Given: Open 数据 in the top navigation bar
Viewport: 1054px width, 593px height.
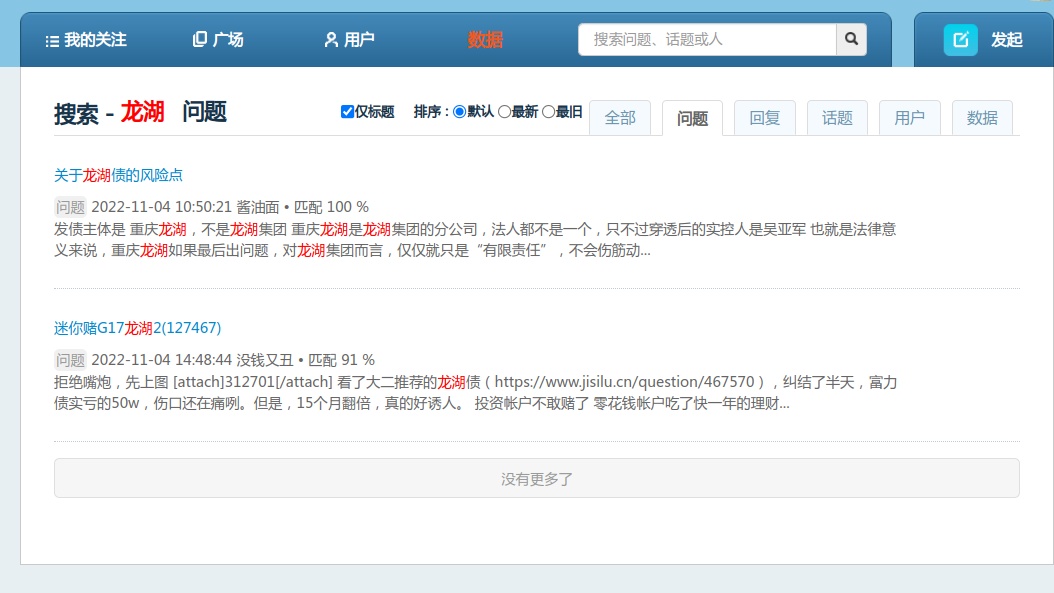Looking at the screenshot, I should pos(485,40).
